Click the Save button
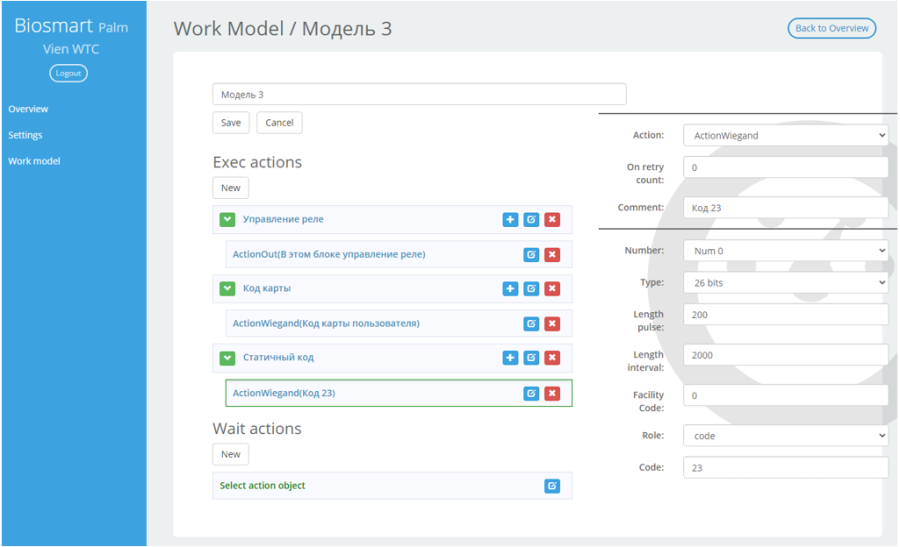Screen dimensions: 900x547 [x=231, y=123]
